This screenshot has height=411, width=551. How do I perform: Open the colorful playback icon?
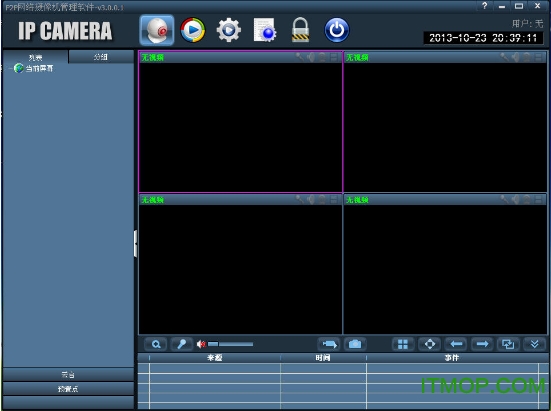click(x=193, y=30)
